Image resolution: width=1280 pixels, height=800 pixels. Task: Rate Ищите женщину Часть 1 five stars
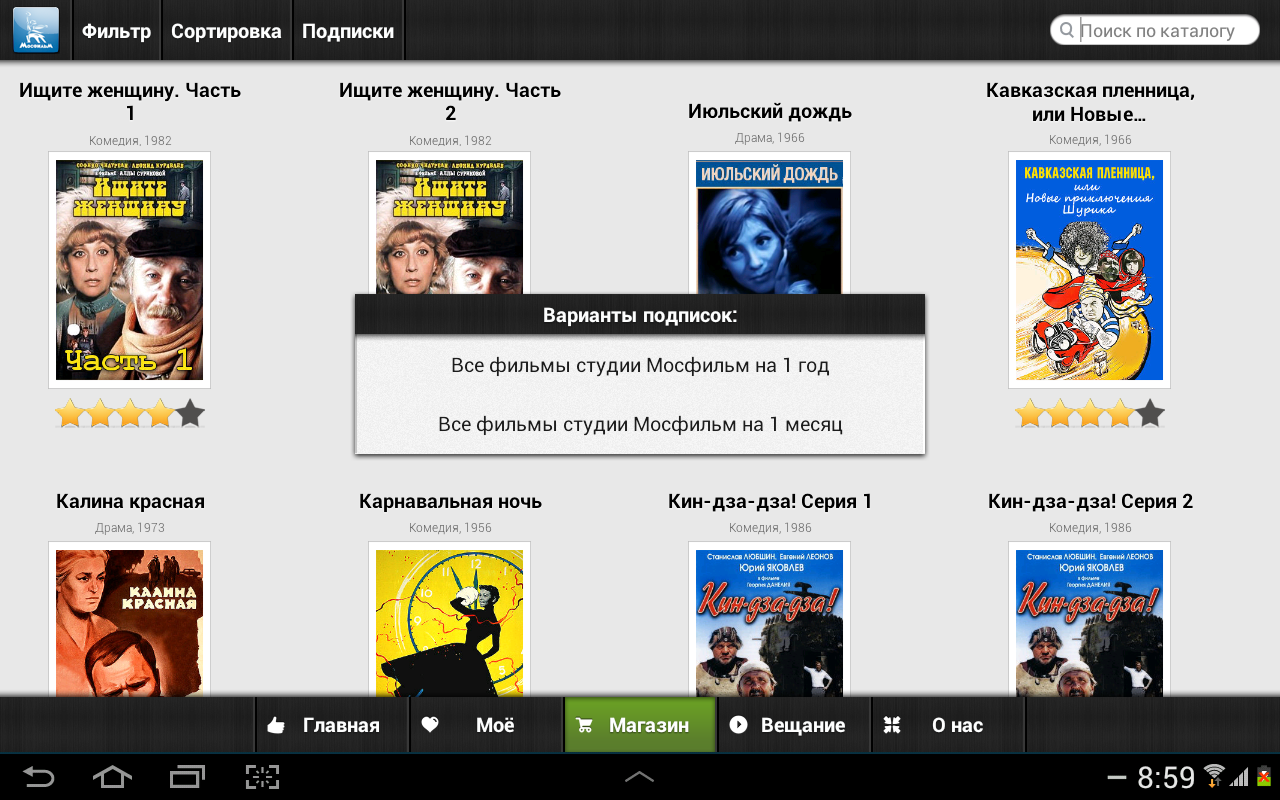tap(190, 413)
